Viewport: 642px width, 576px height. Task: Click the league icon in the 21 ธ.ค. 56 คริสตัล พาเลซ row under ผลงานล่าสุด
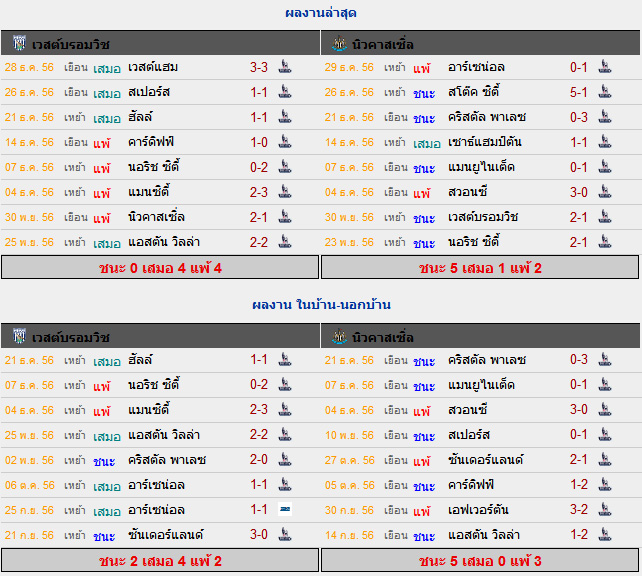605,117
